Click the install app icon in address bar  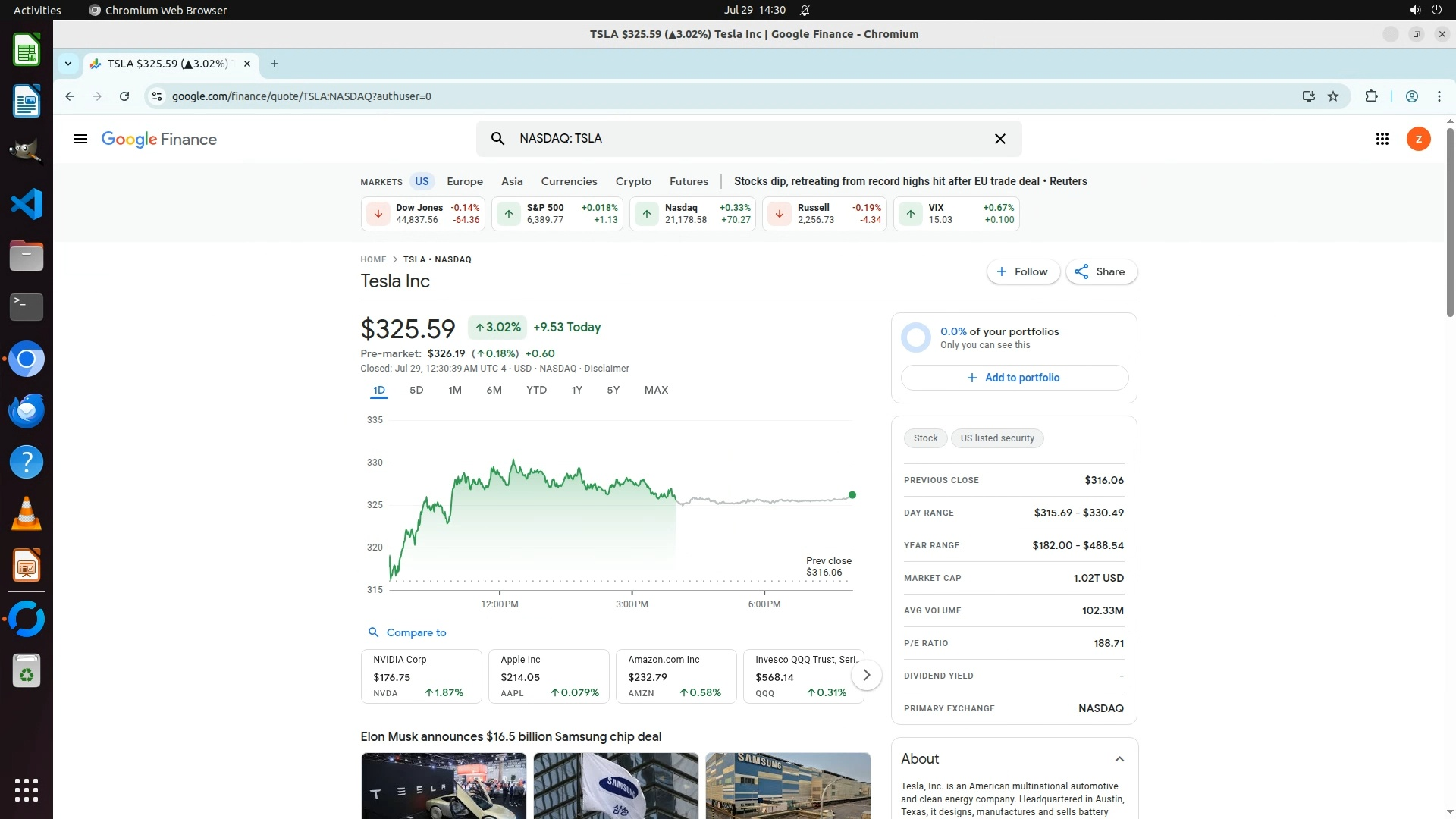point(1308,96)
